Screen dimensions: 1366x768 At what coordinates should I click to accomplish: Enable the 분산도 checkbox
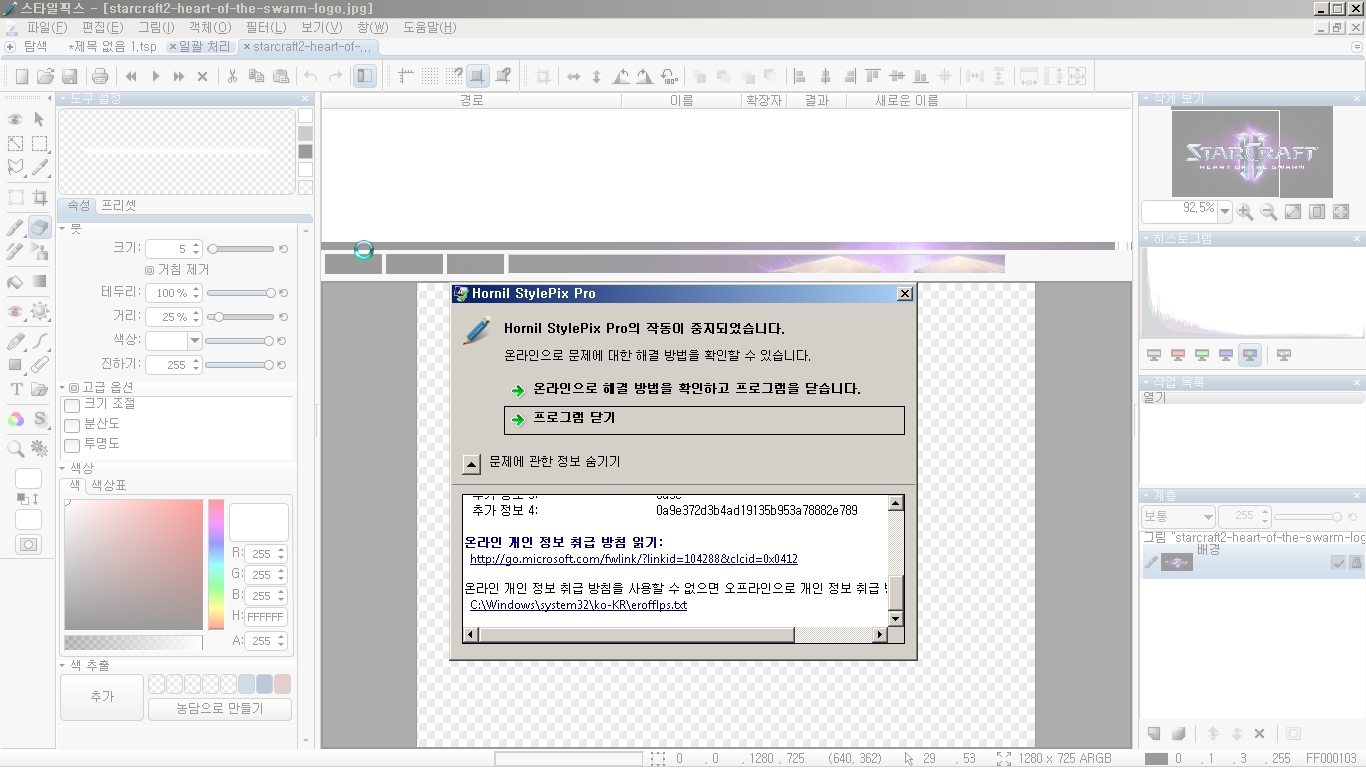[72, 425]
